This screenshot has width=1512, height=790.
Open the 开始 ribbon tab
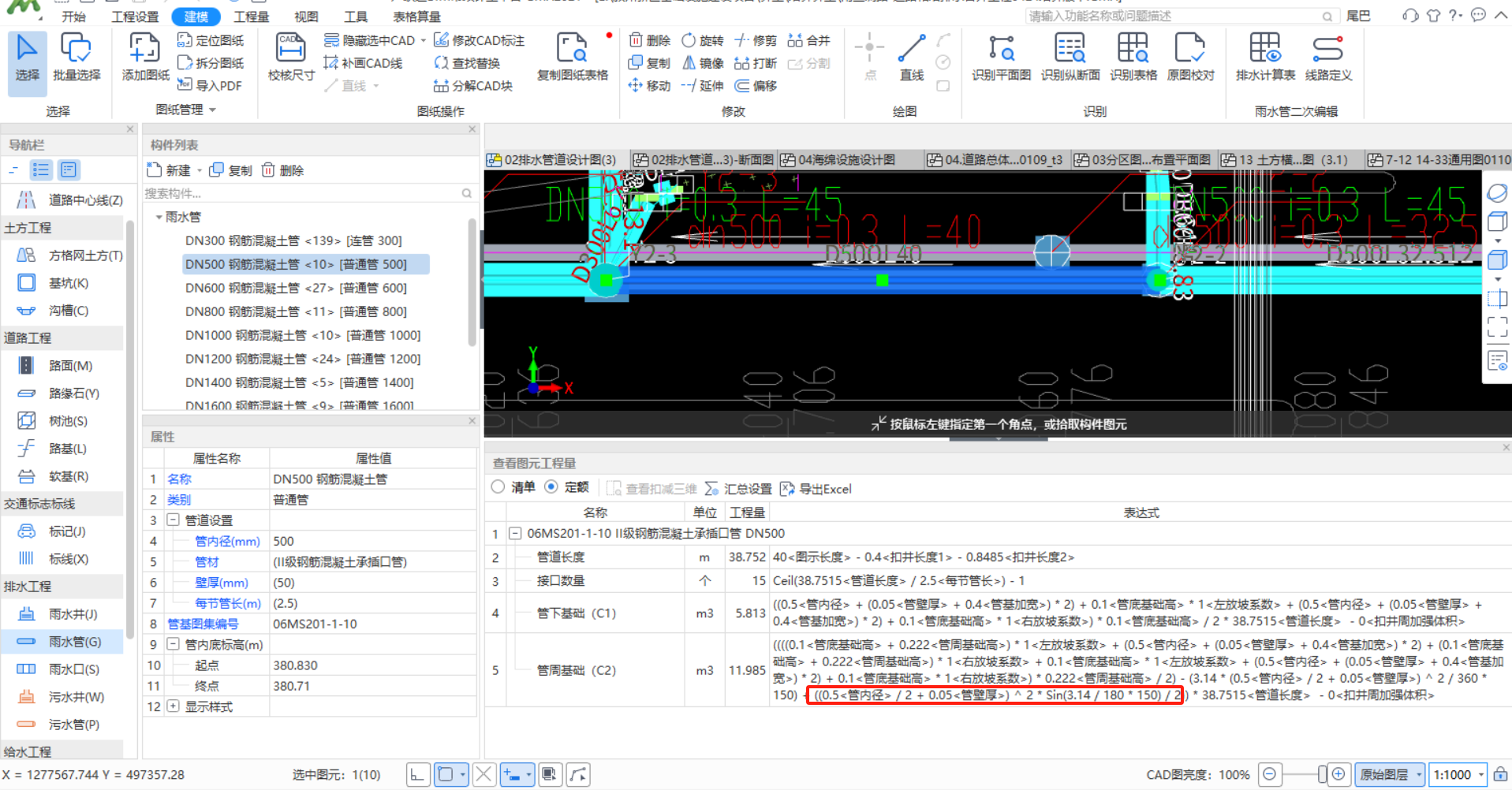[73, 17]
